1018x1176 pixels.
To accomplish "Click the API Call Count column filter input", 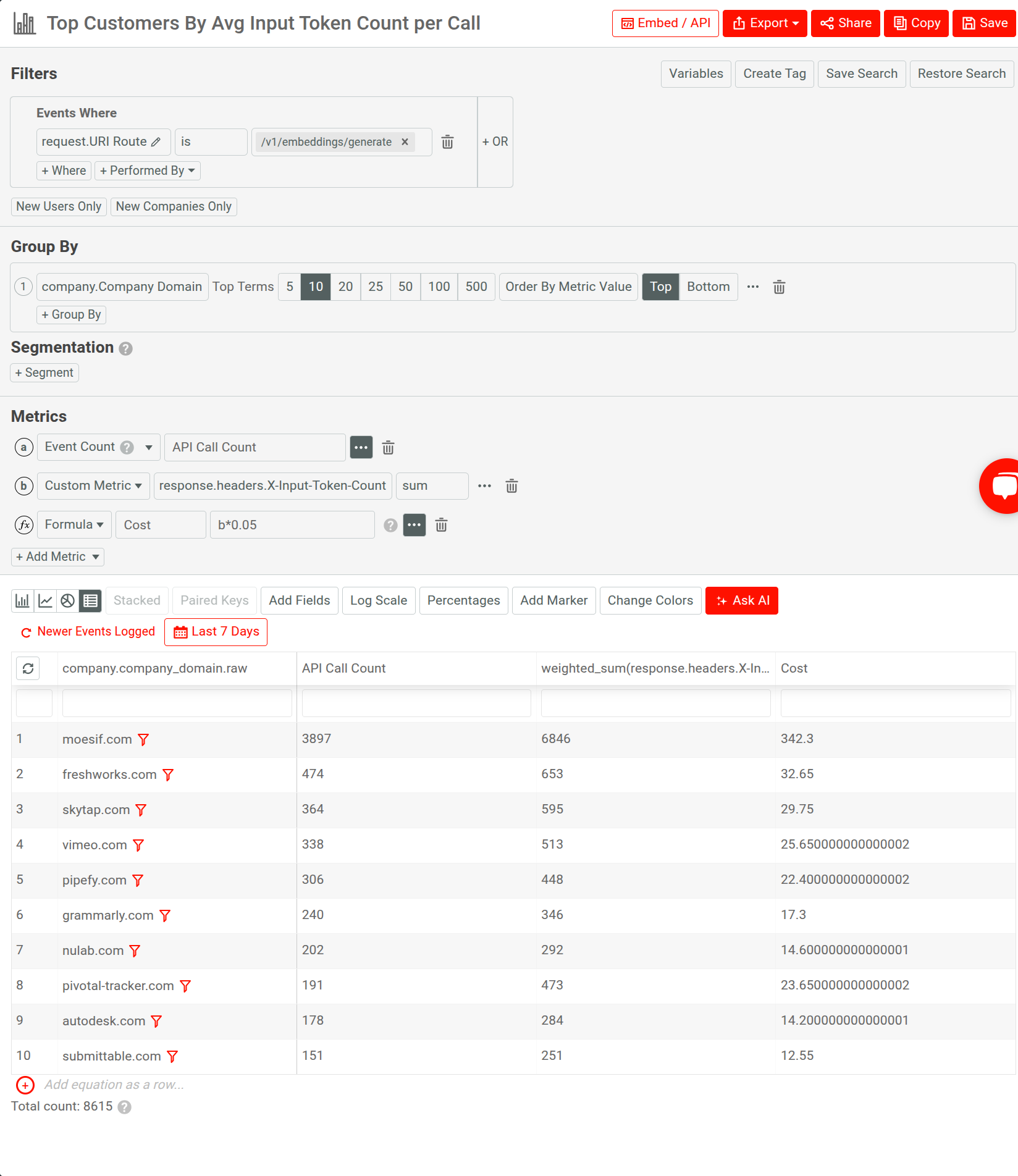I will [x=416, y=702].
